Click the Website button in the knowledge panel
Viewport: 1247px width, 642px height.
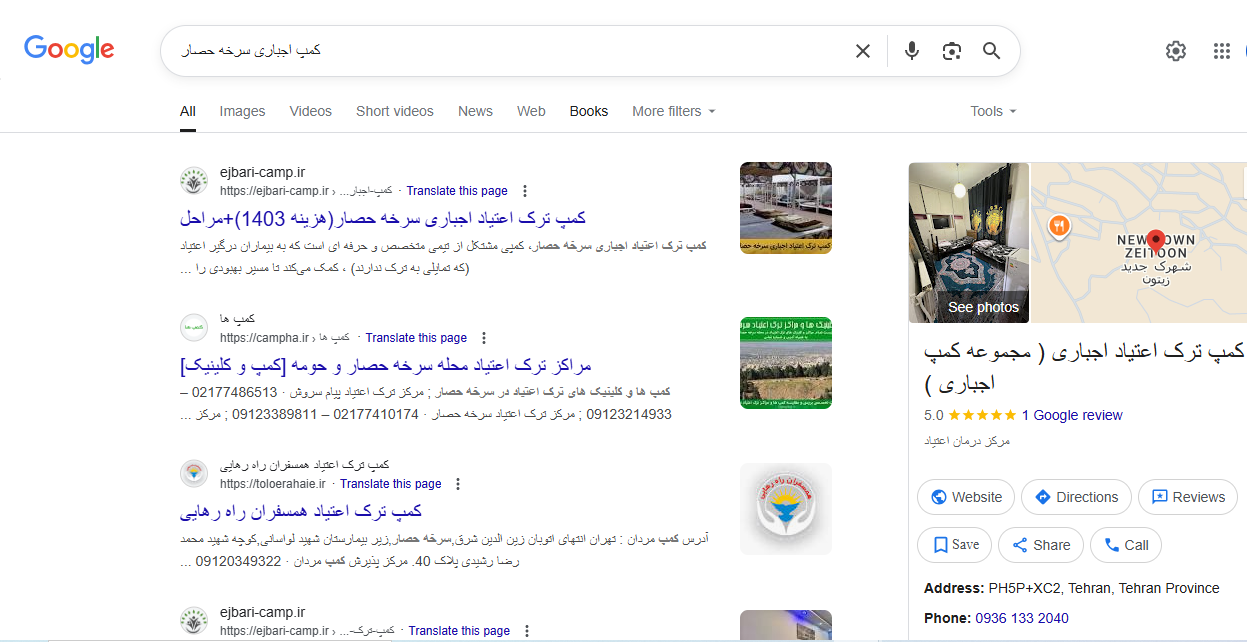tap(966, 497)
